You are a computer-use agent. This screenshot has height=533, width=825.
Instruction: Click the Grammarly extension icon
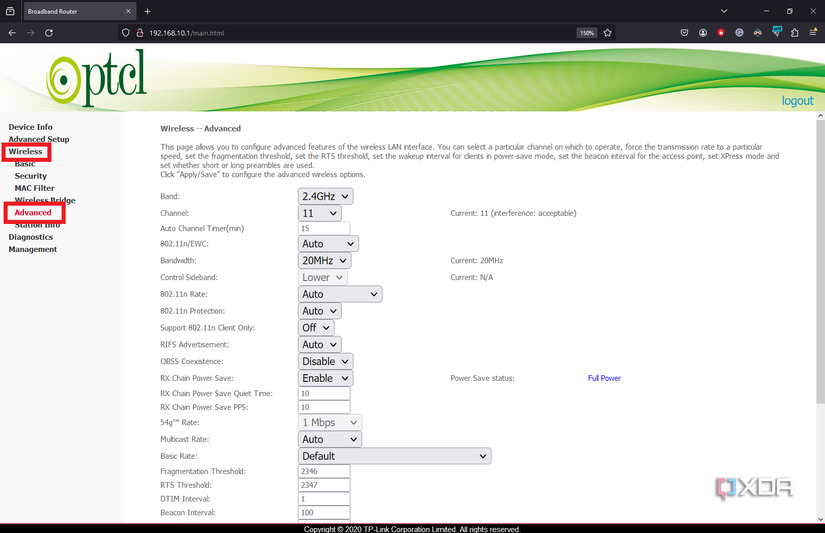[739, 33]
